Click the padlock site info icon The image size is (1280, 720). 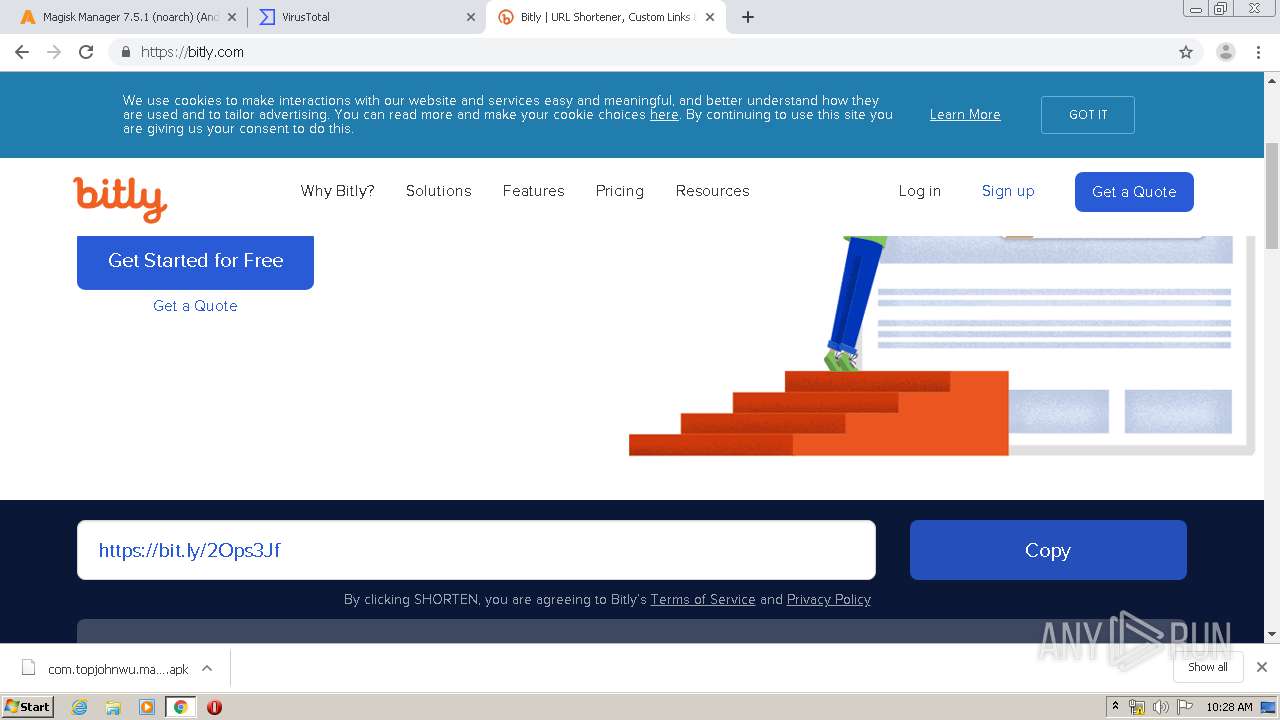click(125, 52)
